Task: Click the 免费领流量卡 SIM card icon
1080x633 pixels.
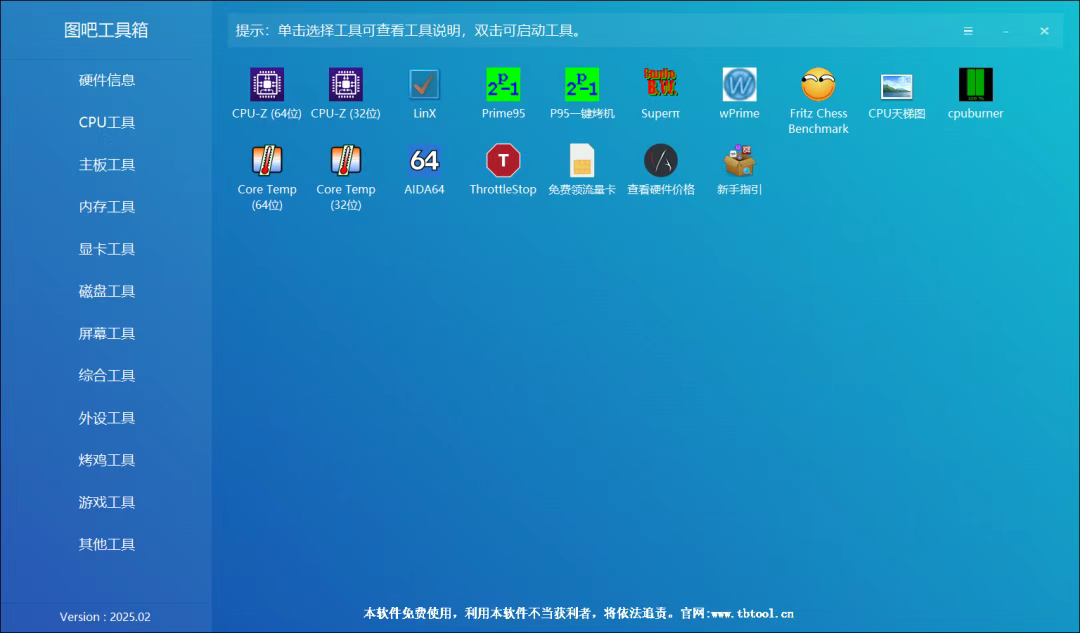Action: click(x=582, y=160)
